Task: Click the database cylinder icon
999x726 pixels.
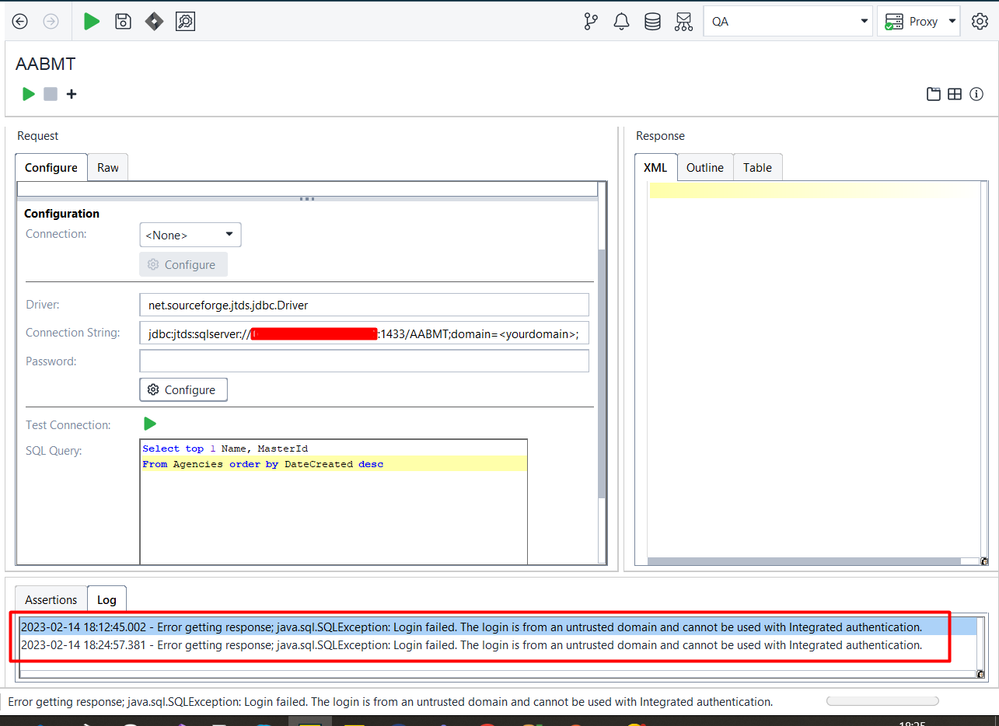Action: coord(652,22)
